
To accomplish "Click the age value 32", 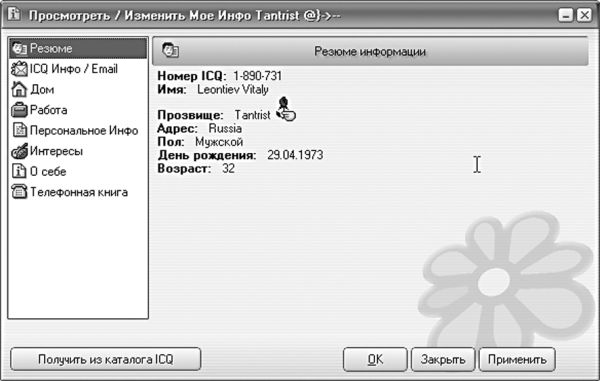I will [228, 168].
